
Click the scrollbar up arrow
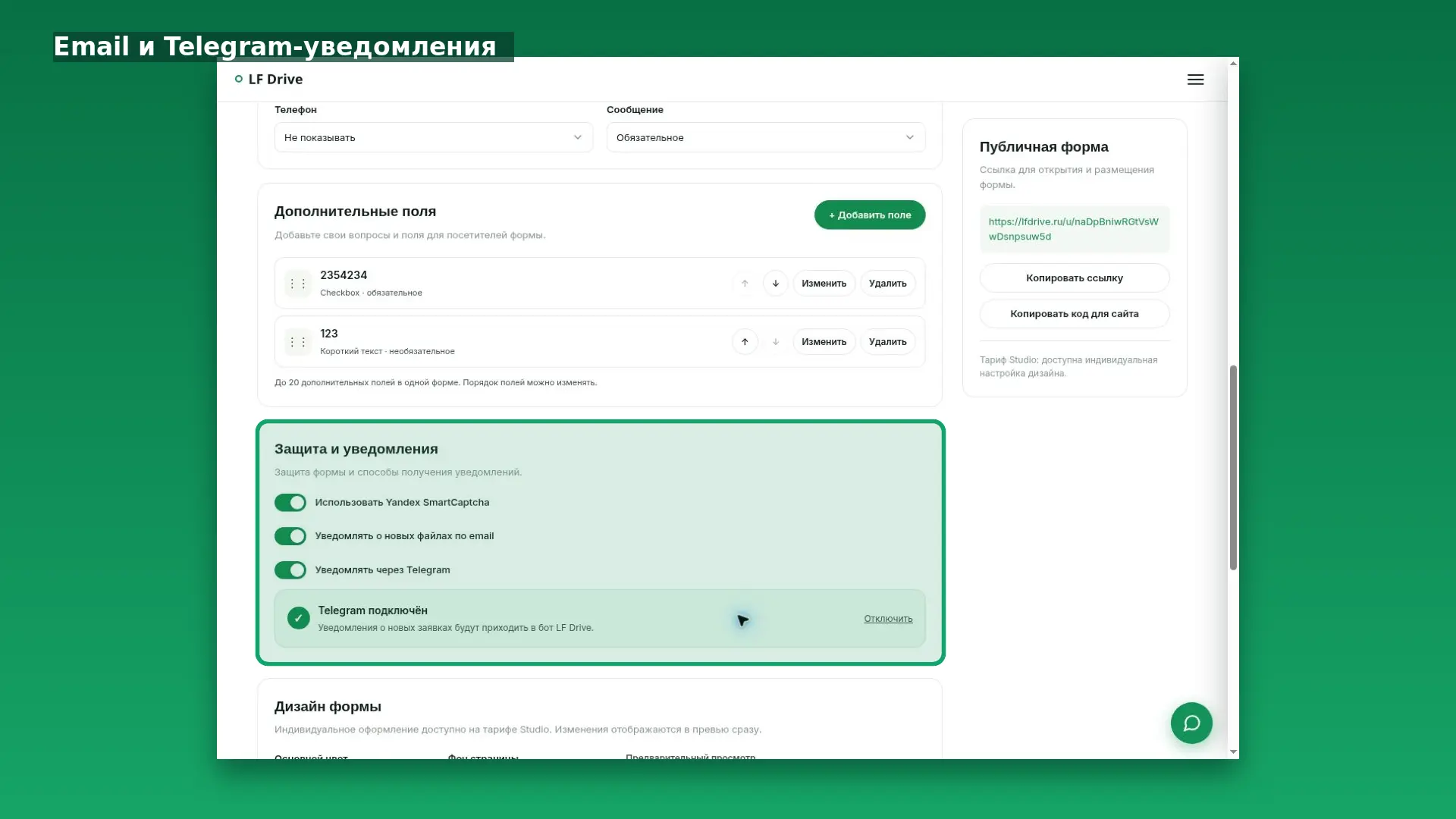[1233, 63]
